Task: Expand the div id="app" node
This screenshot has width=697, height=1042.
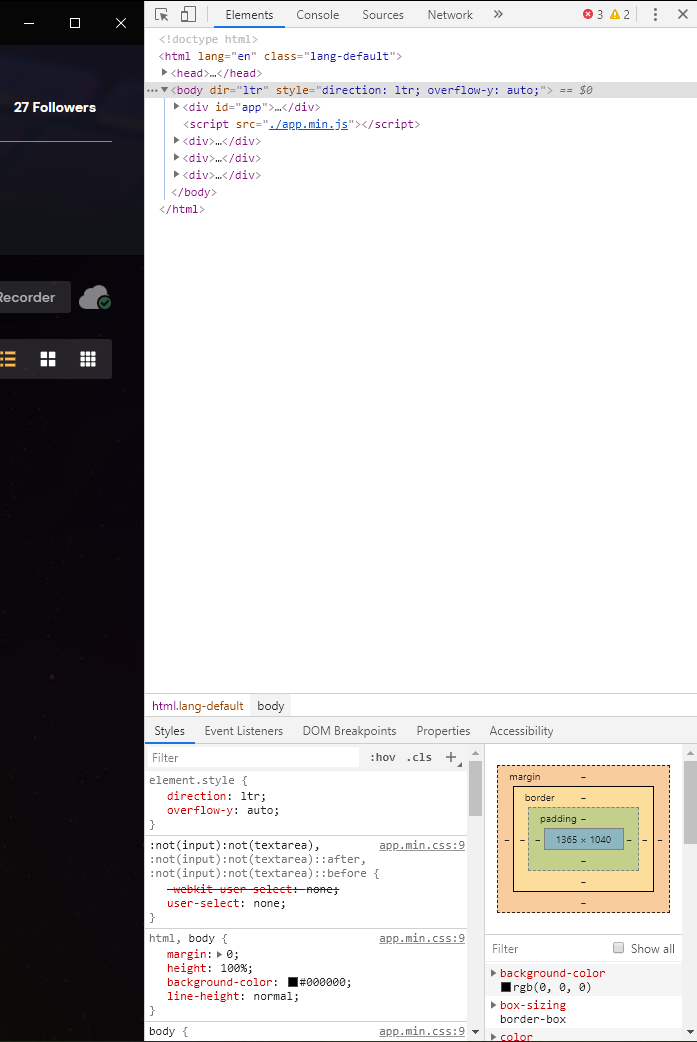Action: coord(177,106)
